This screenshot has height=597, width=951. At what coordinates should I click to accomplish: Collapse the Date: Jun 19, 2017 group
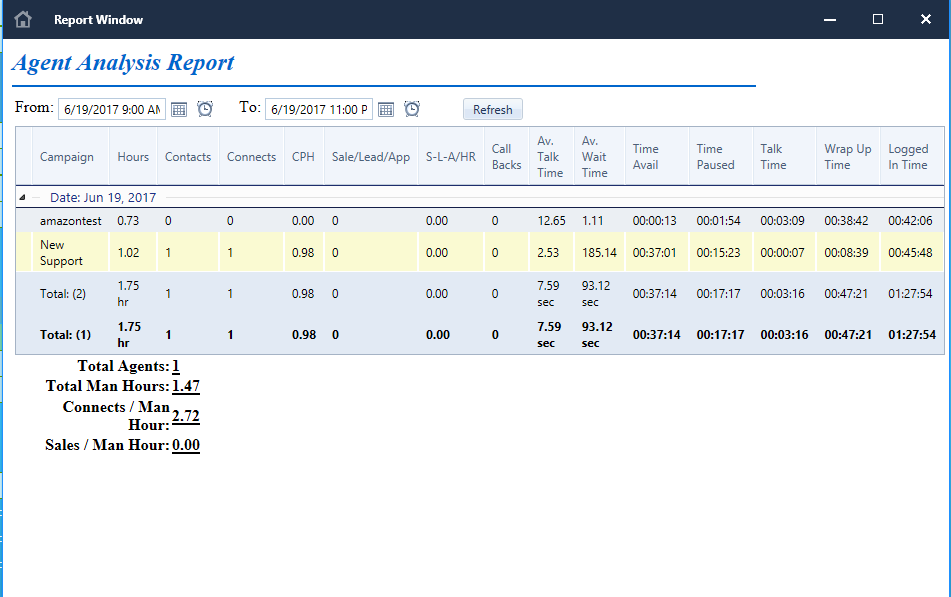22,197
